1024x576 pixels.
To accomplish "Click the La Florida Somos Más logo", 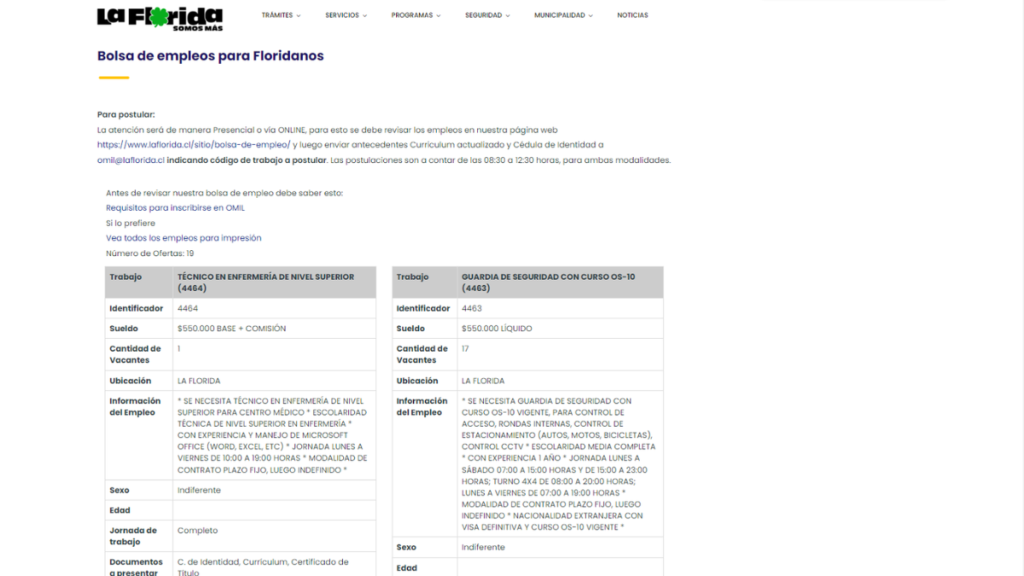I will (x=160, y=18).
